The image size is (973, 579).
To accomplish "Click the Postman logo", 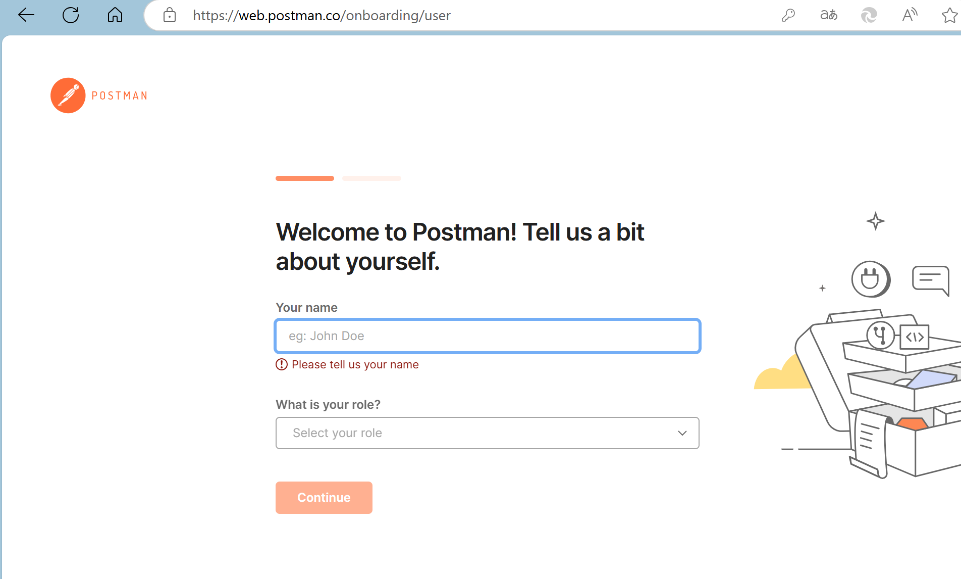I will 68,95.
